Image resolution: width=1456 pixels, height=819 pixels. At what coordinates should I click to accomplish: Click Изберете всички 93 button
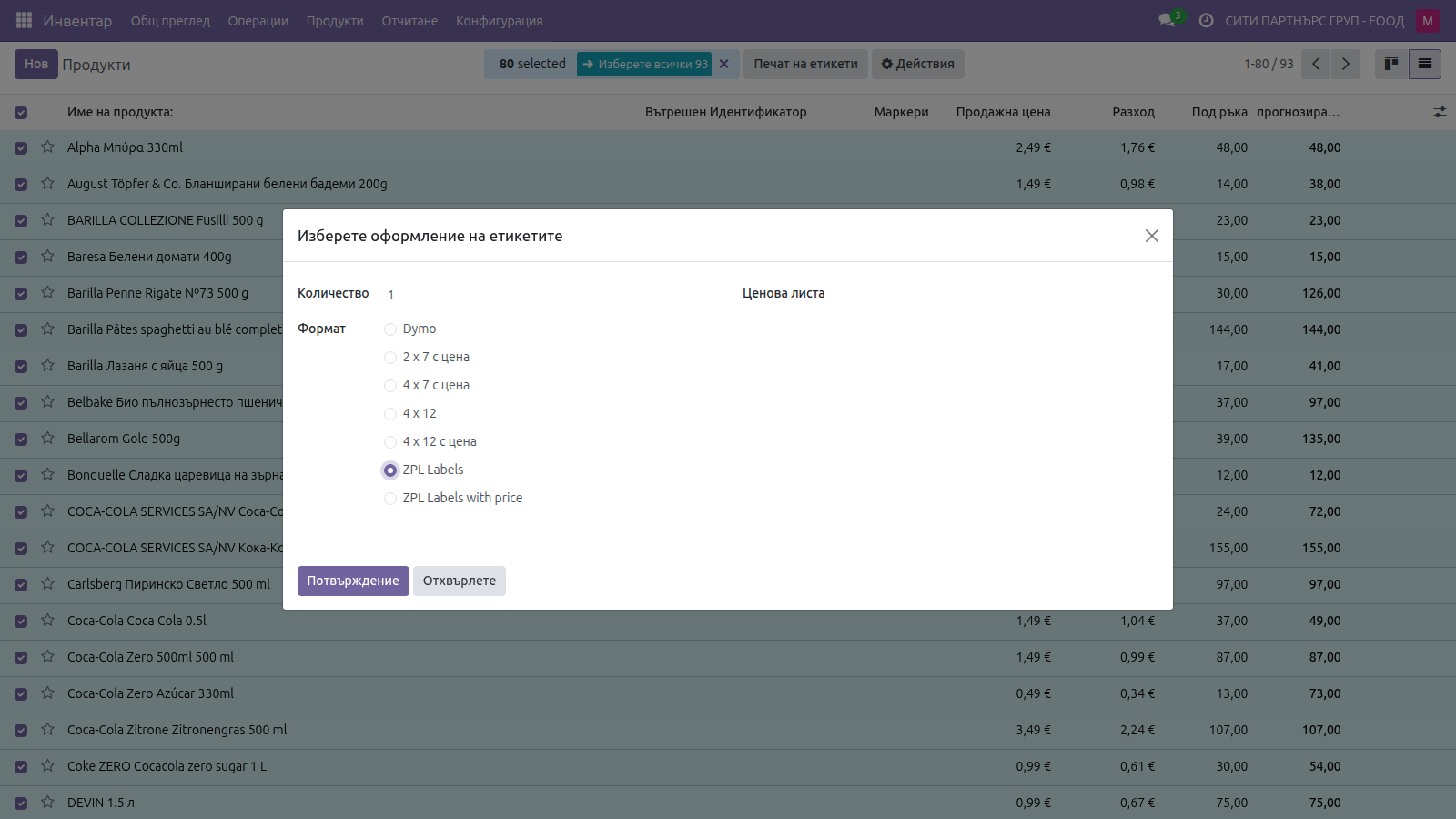[x=644, y=64]
